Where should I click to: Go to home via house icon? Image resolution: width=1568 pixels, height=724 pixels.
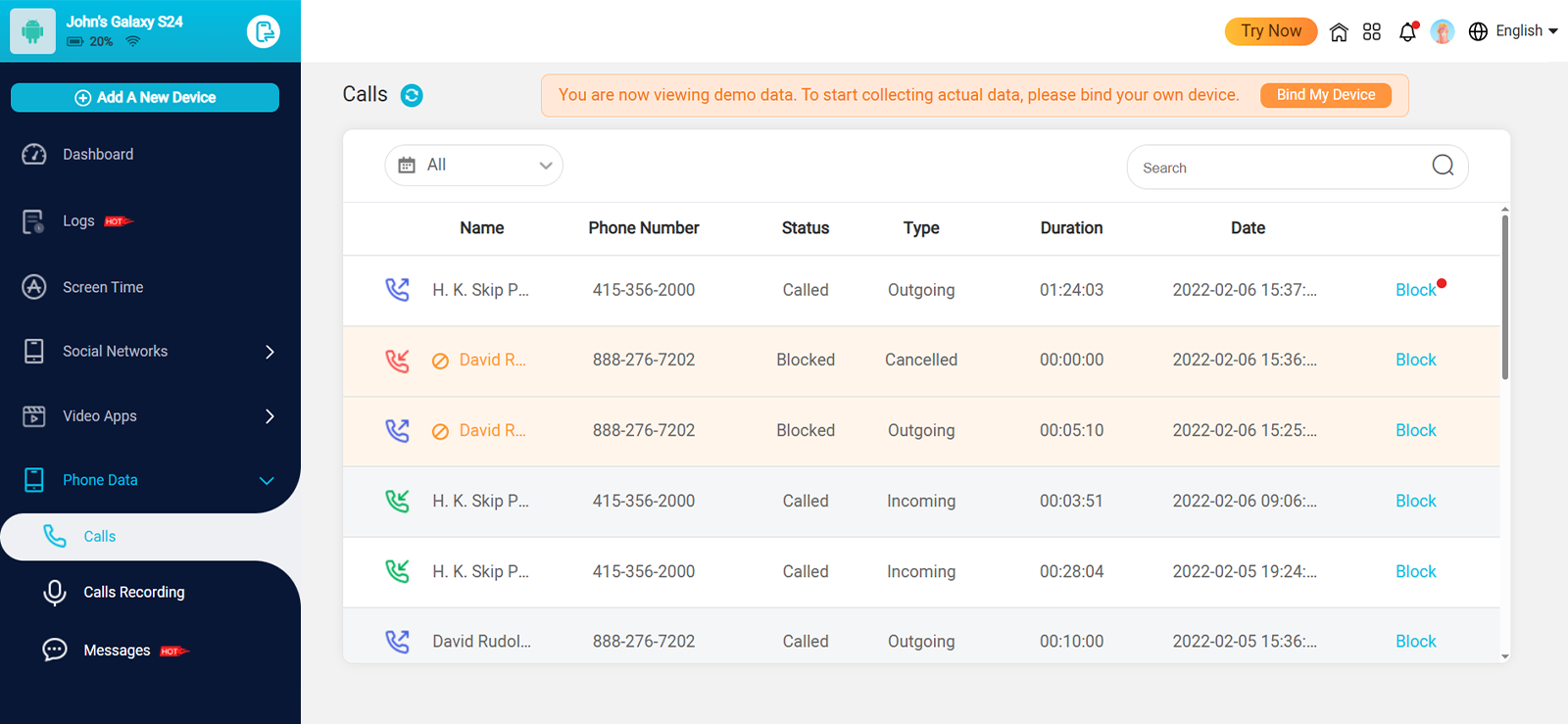[x=1339, y=31]
